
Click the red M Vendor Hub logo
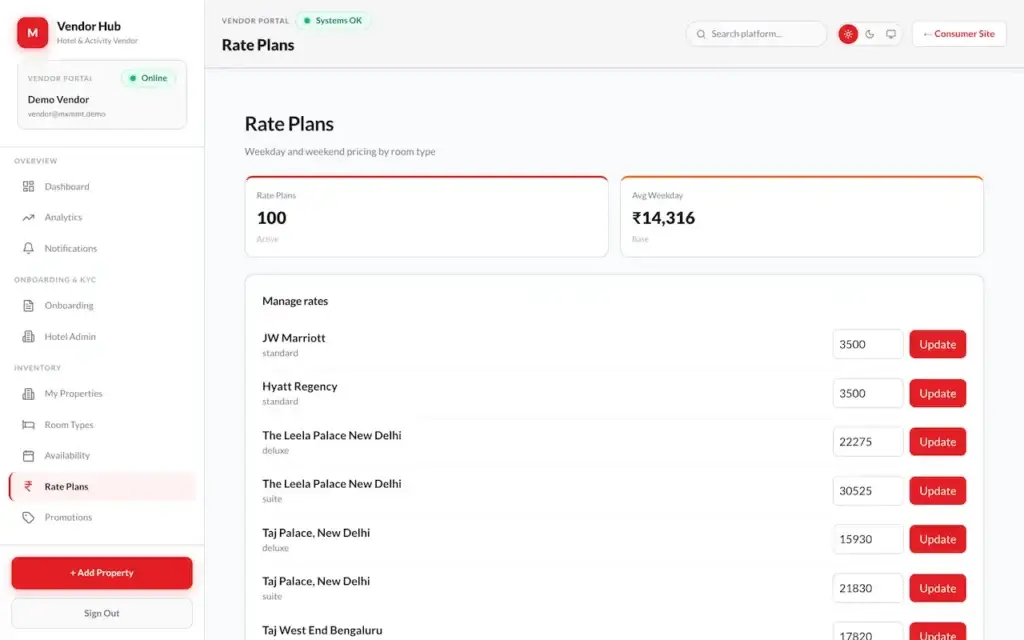[33, 33]
